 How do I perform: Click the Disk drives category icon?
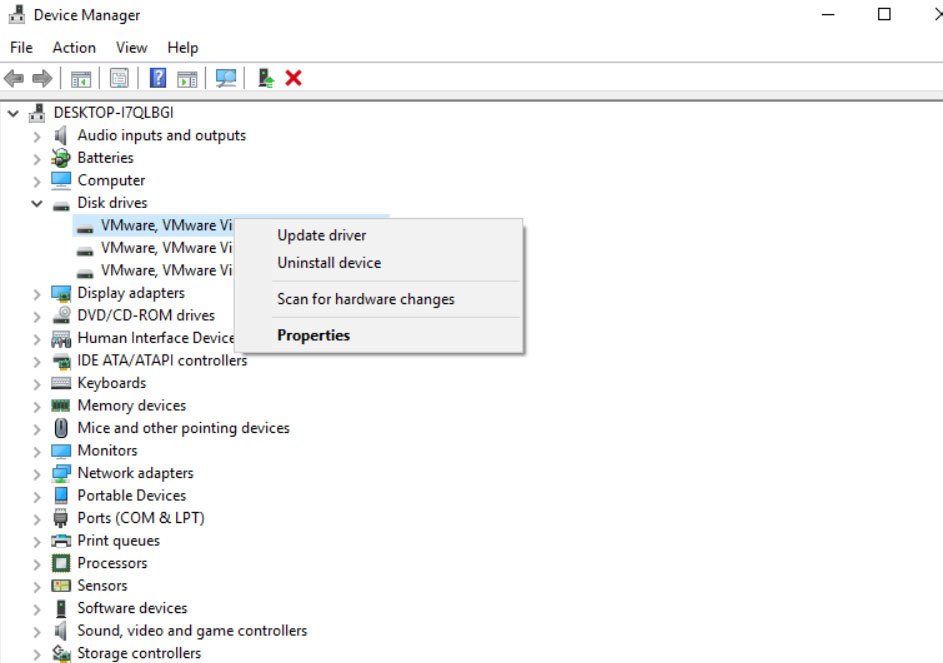pyautogui.click(x=61, y=205)
